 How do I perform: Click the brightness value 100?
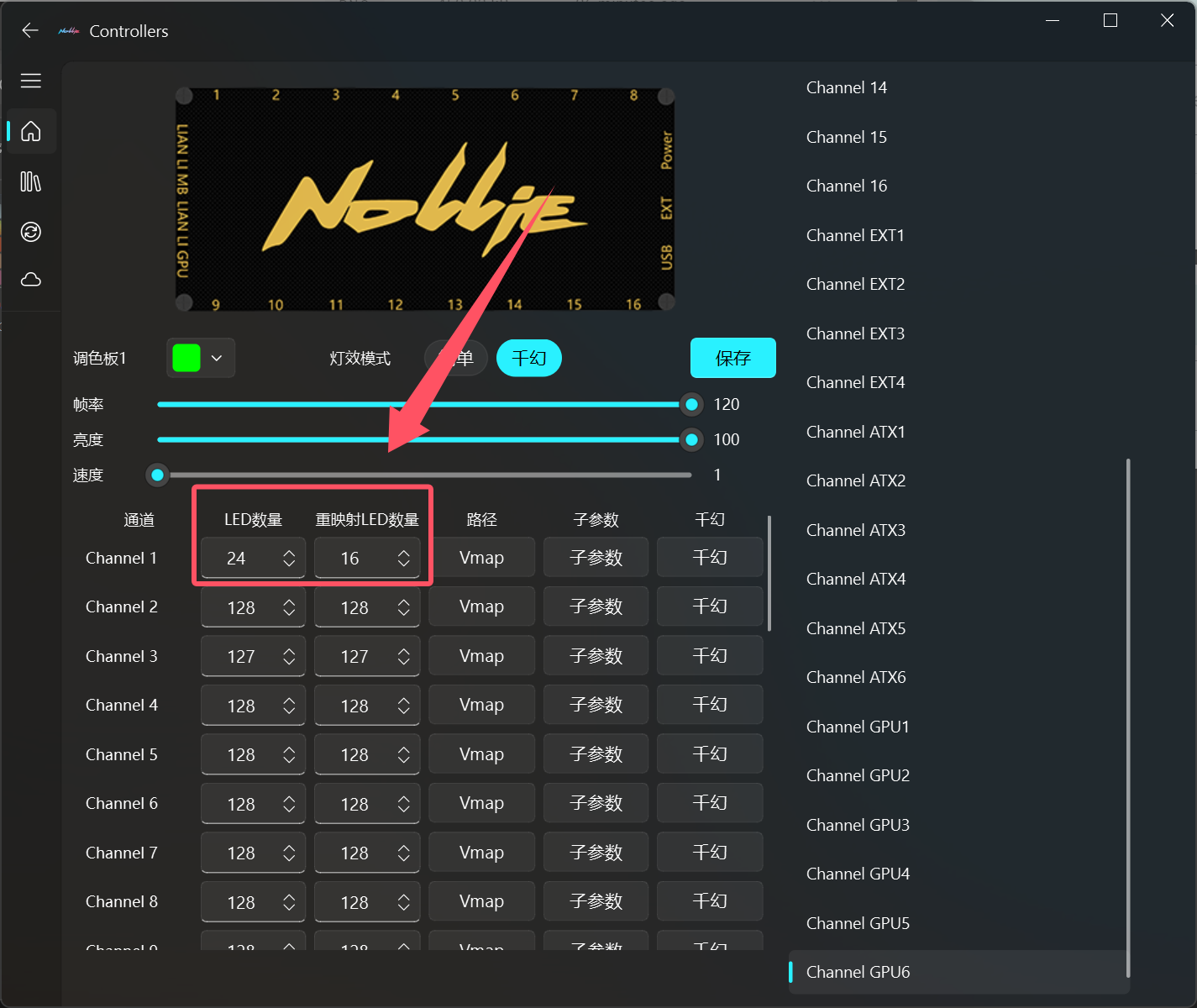[x=727, y=439]
